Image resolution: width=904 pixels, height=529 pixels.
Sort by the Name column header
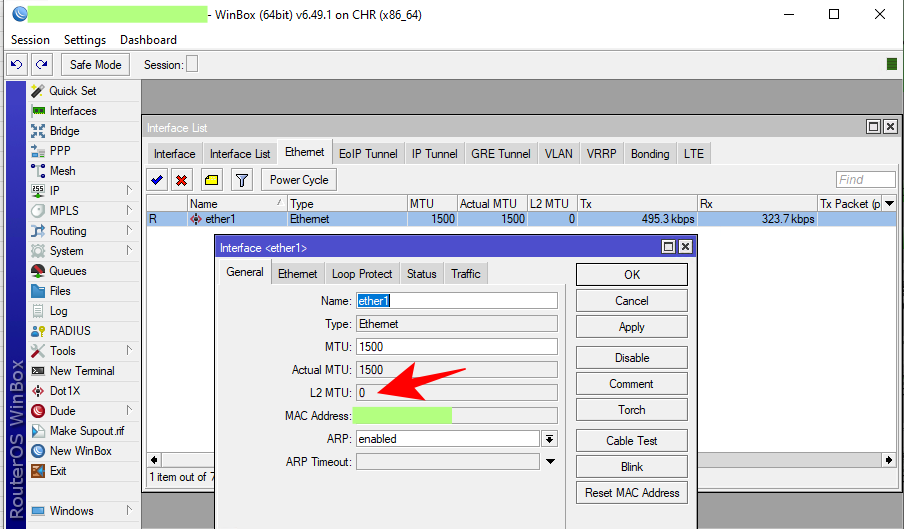click(x=237, y=203)
